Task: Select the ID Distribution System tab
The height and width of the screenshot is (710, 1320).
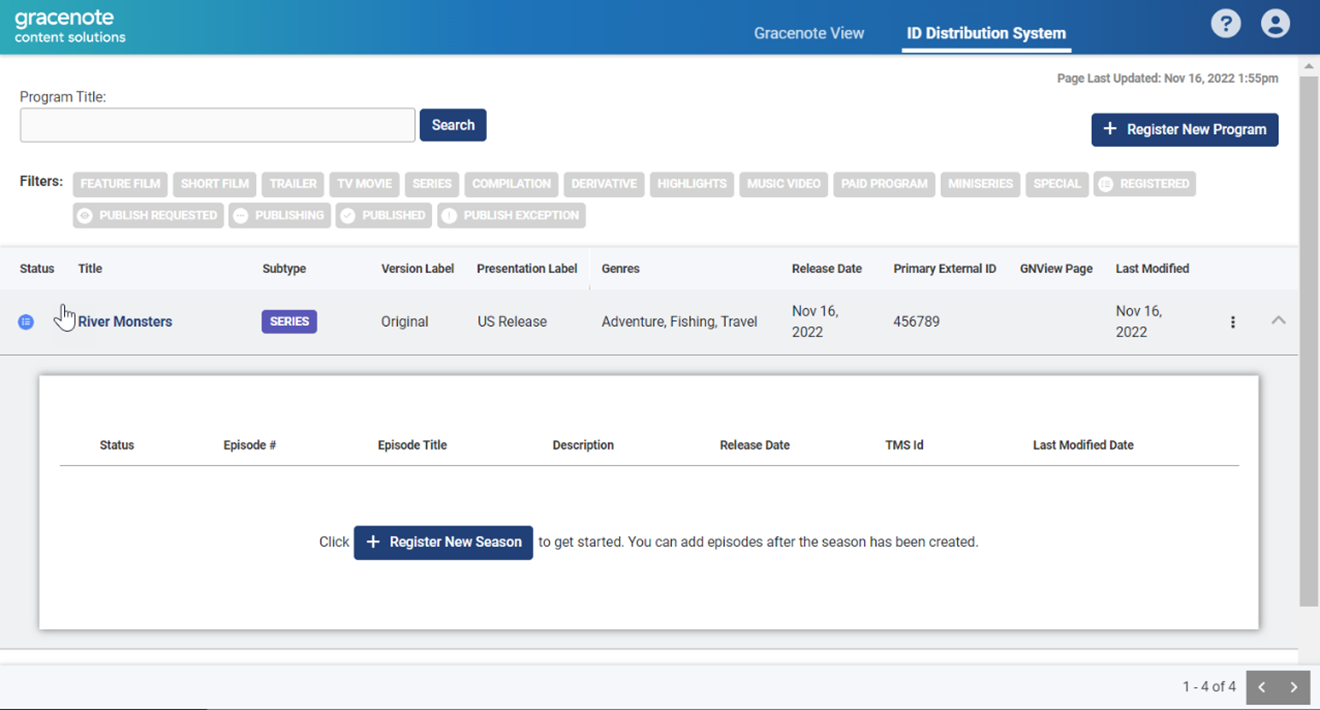Action: (985, 33)
